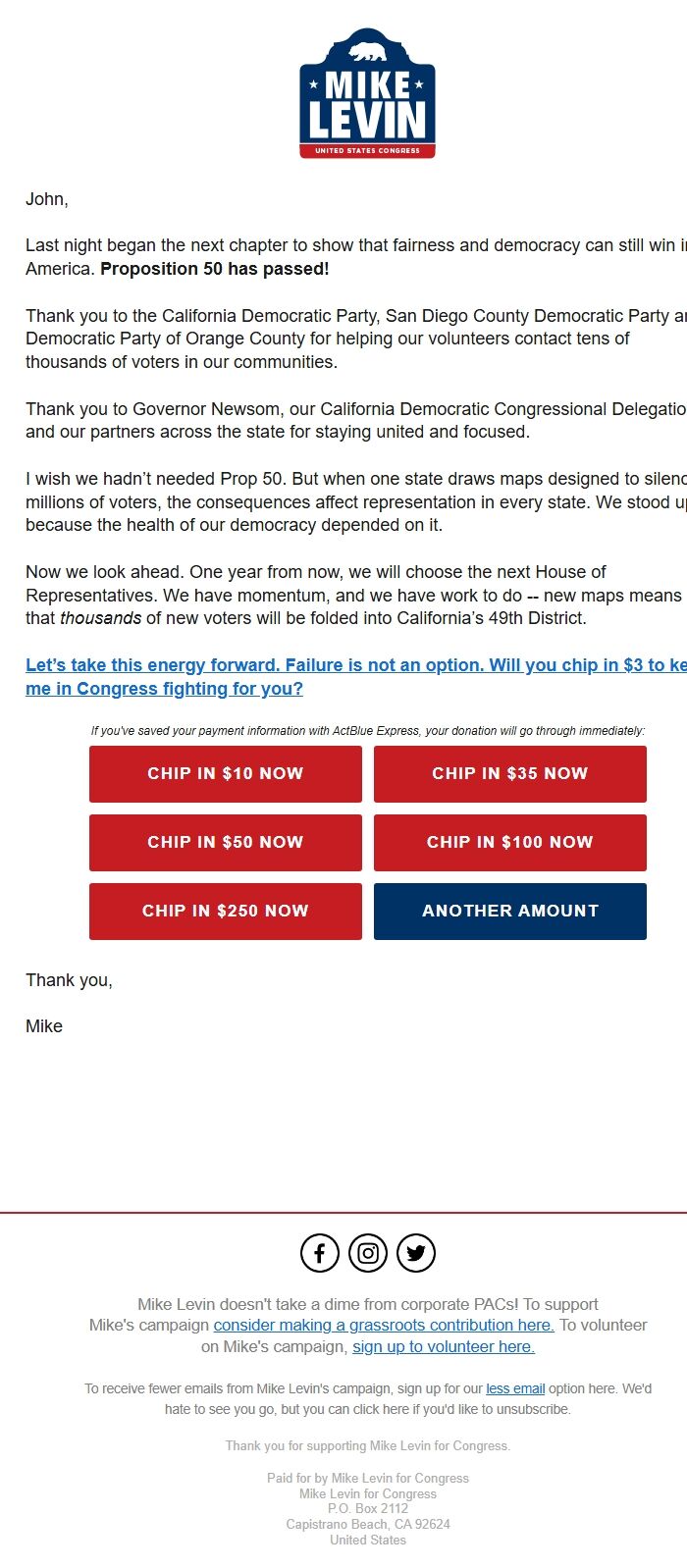Open the less email option
Viewport: 687px width, 1568px height.
(514, 1387)
